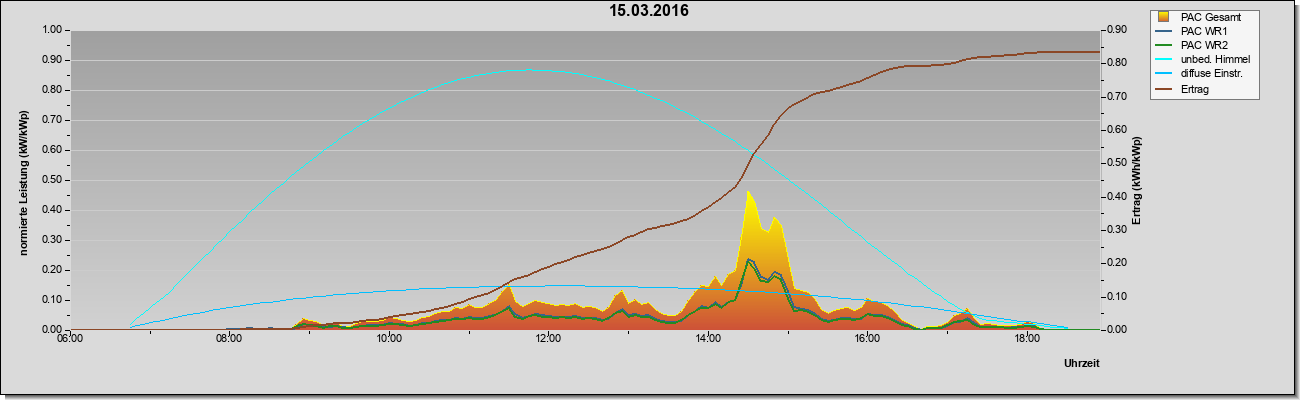Click the 1.00 label on left axis

click(x=50, y=30)
